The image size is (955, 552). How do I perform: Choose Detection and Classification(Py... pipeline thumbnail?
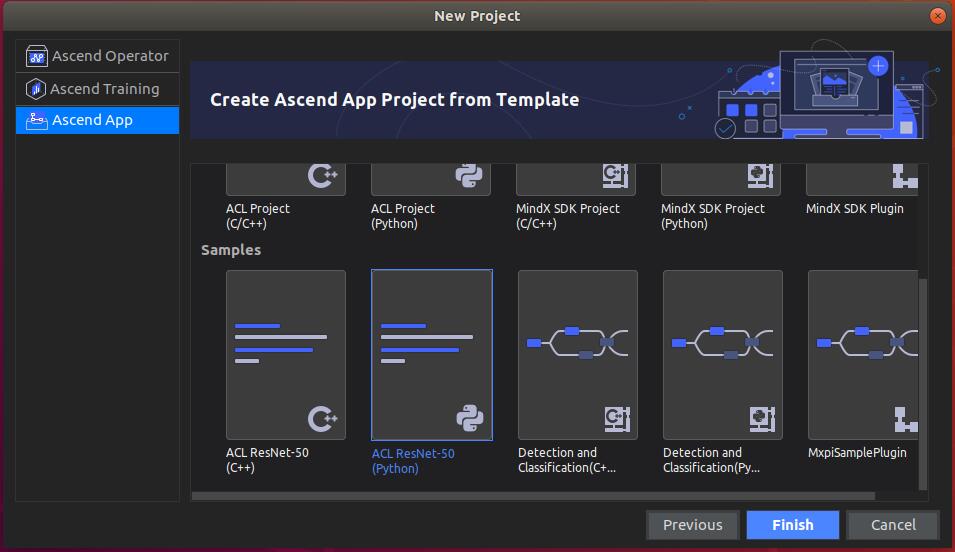click(723, 355)
